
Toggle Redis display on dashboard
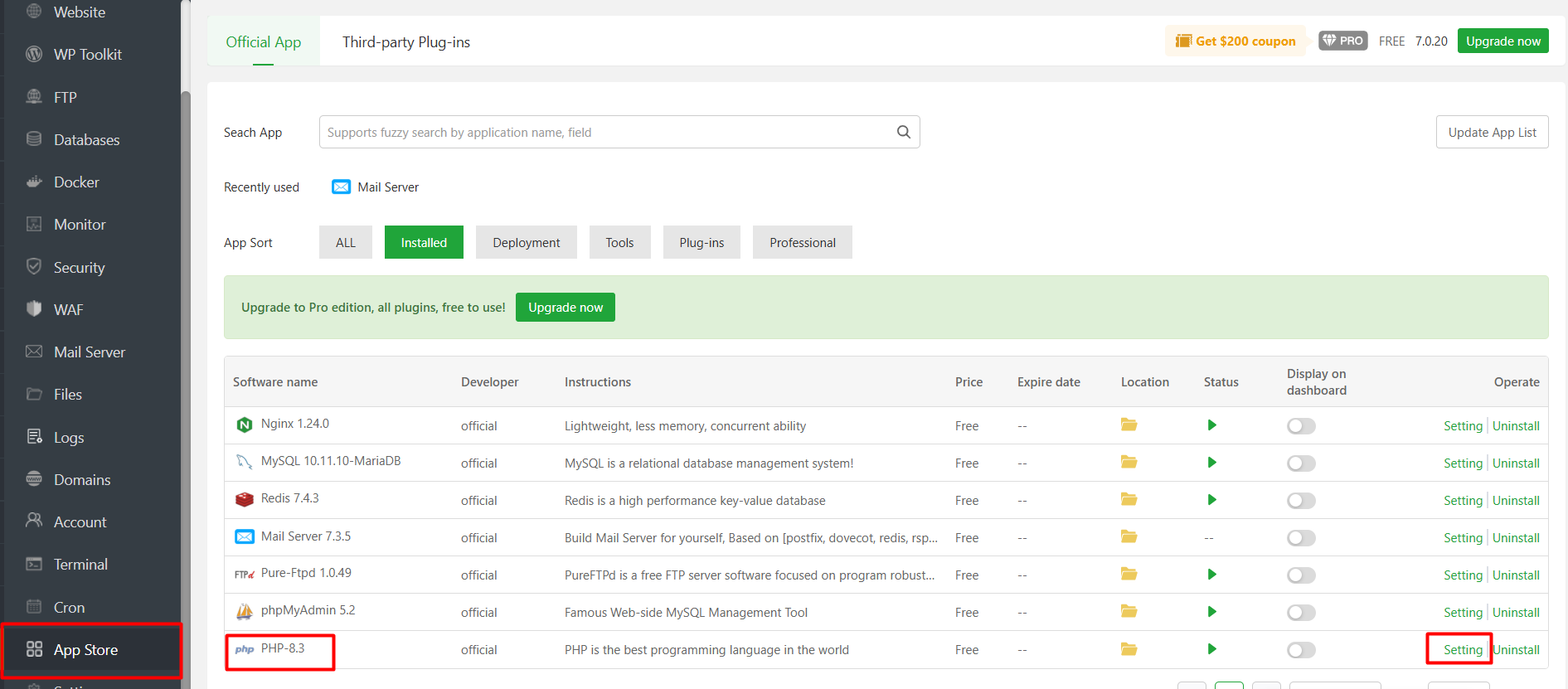[1301, 501]
